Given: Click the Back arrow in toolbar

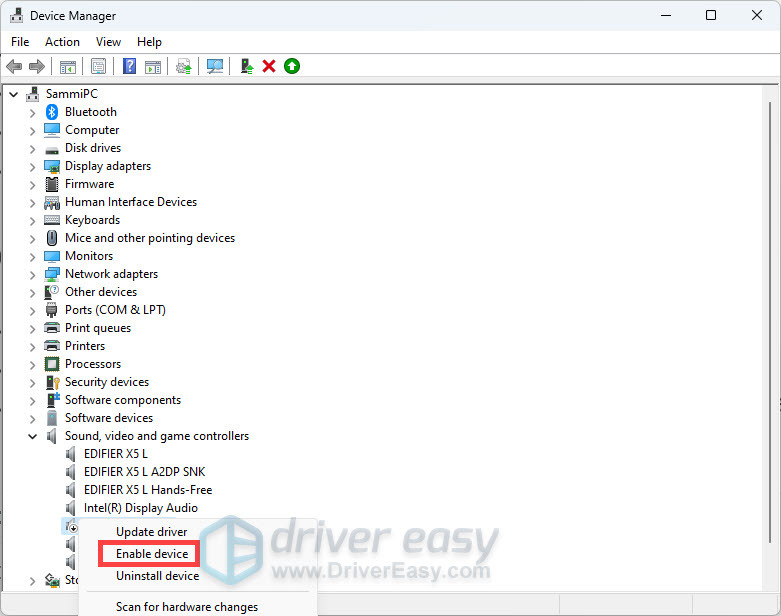Looking at the screenshot, I should (14, 66).
